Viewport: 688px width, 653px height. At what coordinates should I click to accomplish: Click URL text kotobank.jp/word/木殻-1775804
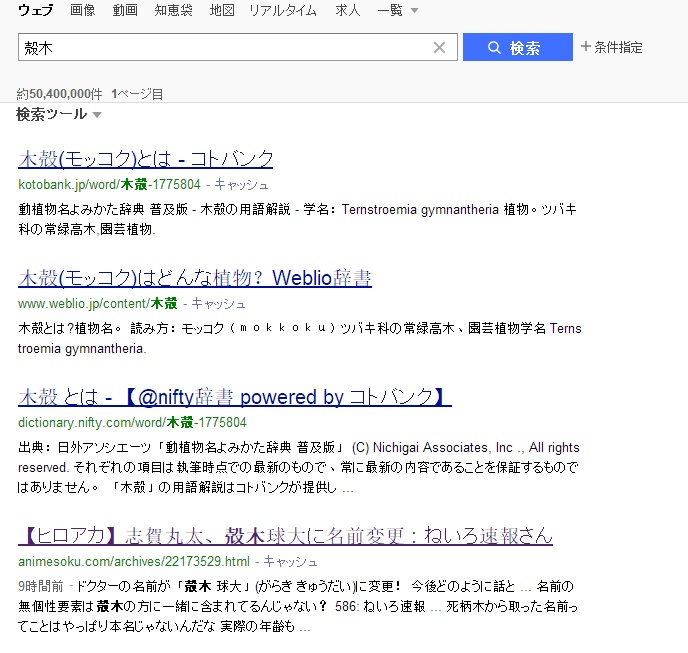point(109,185)
